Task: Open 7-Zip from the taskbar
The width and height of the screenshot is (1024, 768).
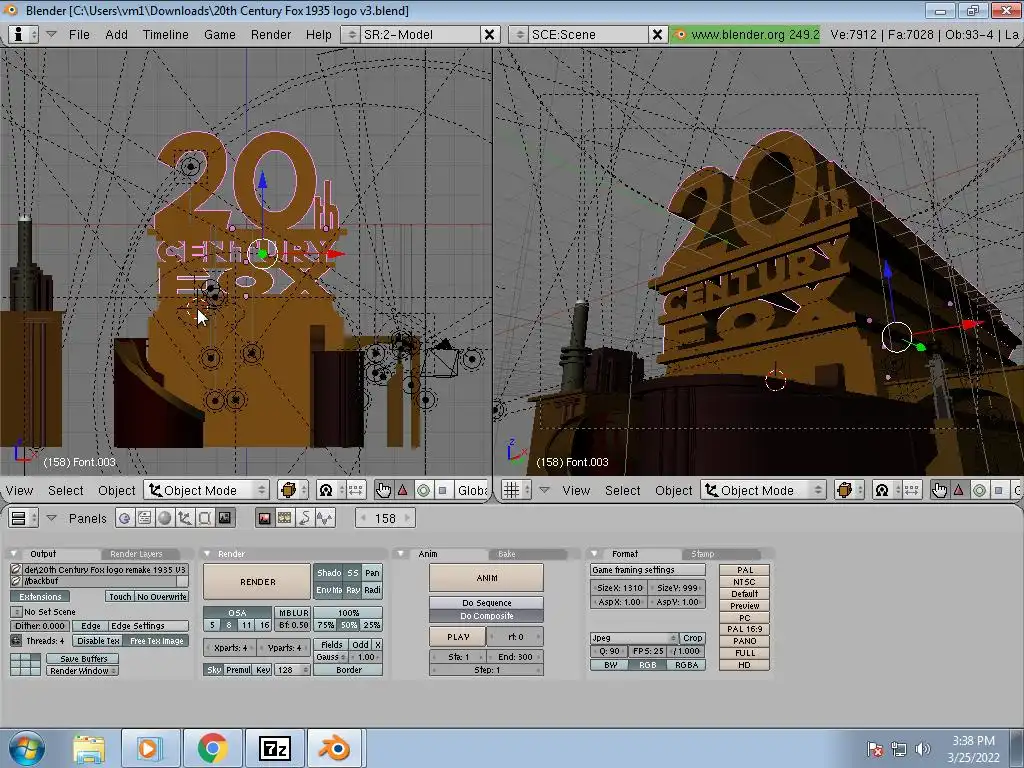Action: point(274,748)
